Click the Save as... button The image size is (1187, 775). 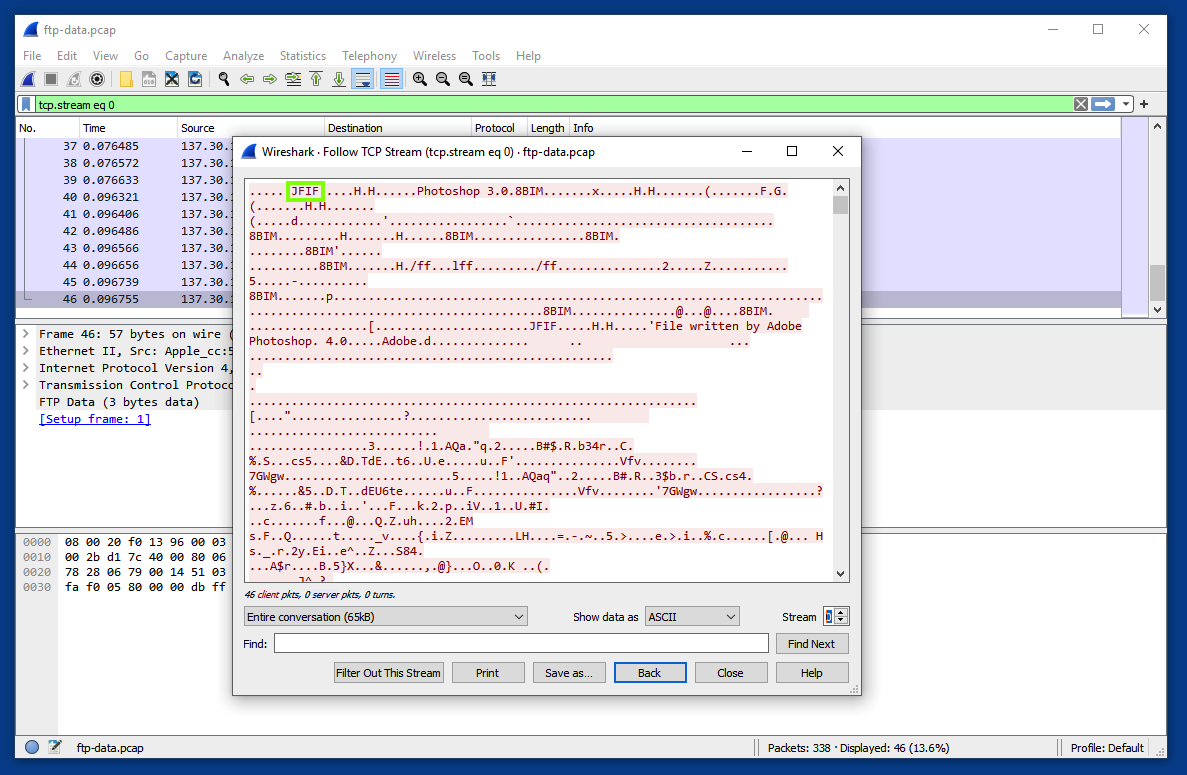pyautogui.click(x=569, y=673)
